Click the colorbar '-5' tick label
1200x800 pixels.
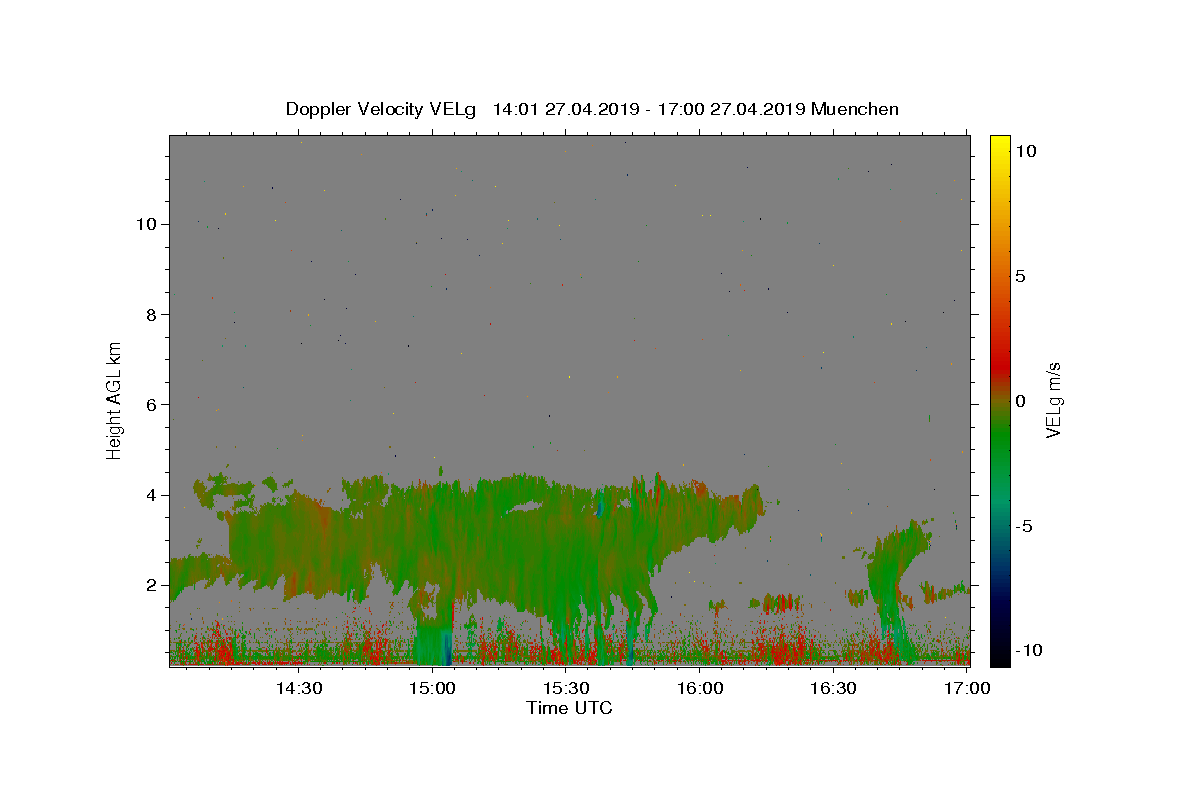pyautogui.click(x=1023, y=526)
